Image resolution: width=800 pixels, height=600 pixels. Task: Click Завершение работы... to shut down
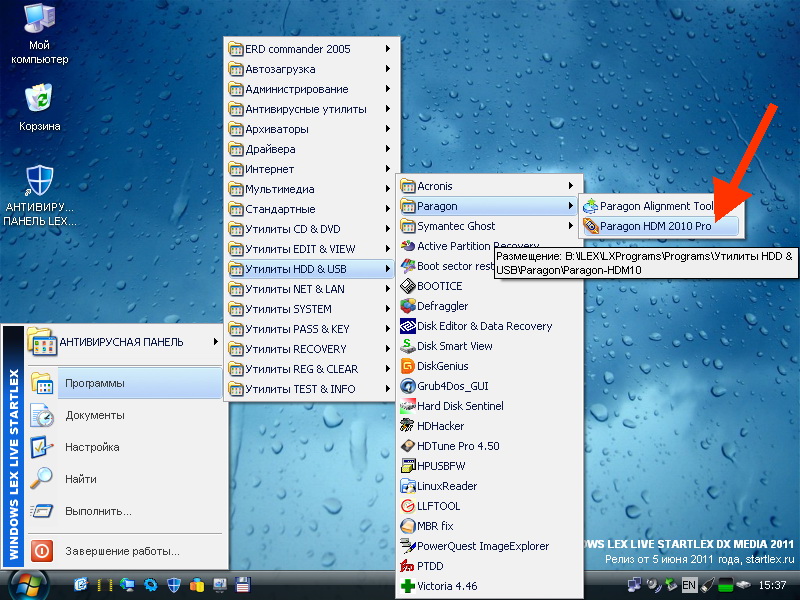(x=122, y=550)
